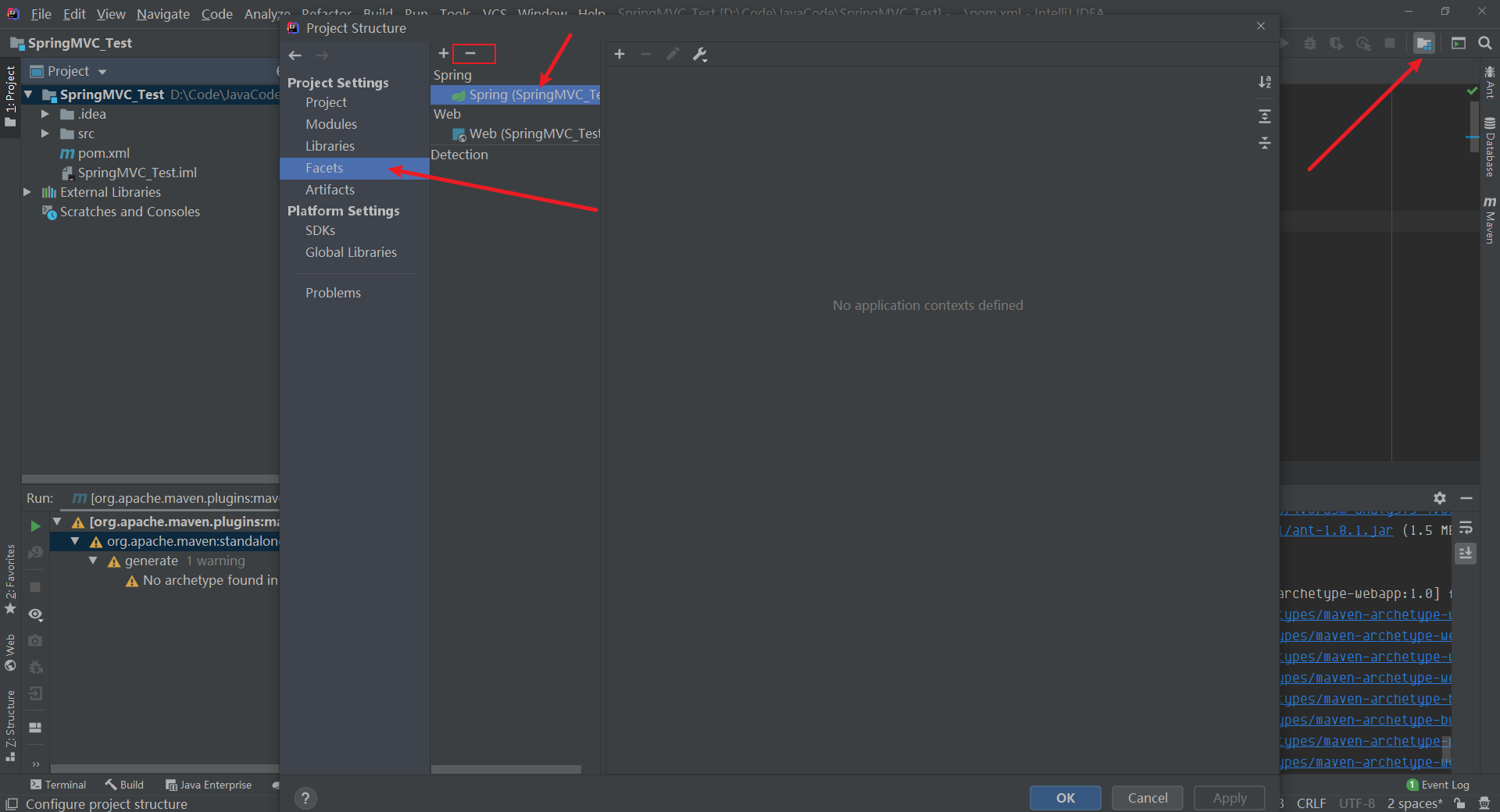Collapse the org.apache.maven.plugins run node
The height and width of the screenshot is (812, 1500).
57,522
